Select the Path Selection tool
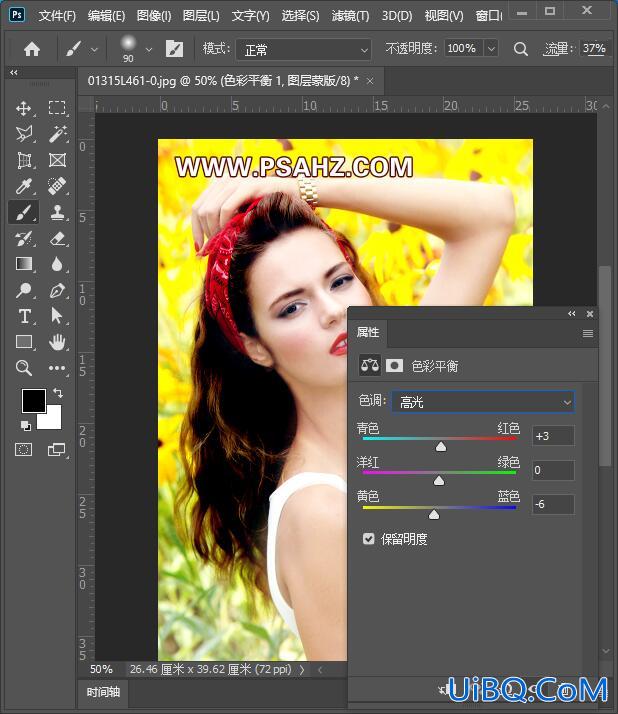The image size is (618, 714). click(x=57, y=316)
